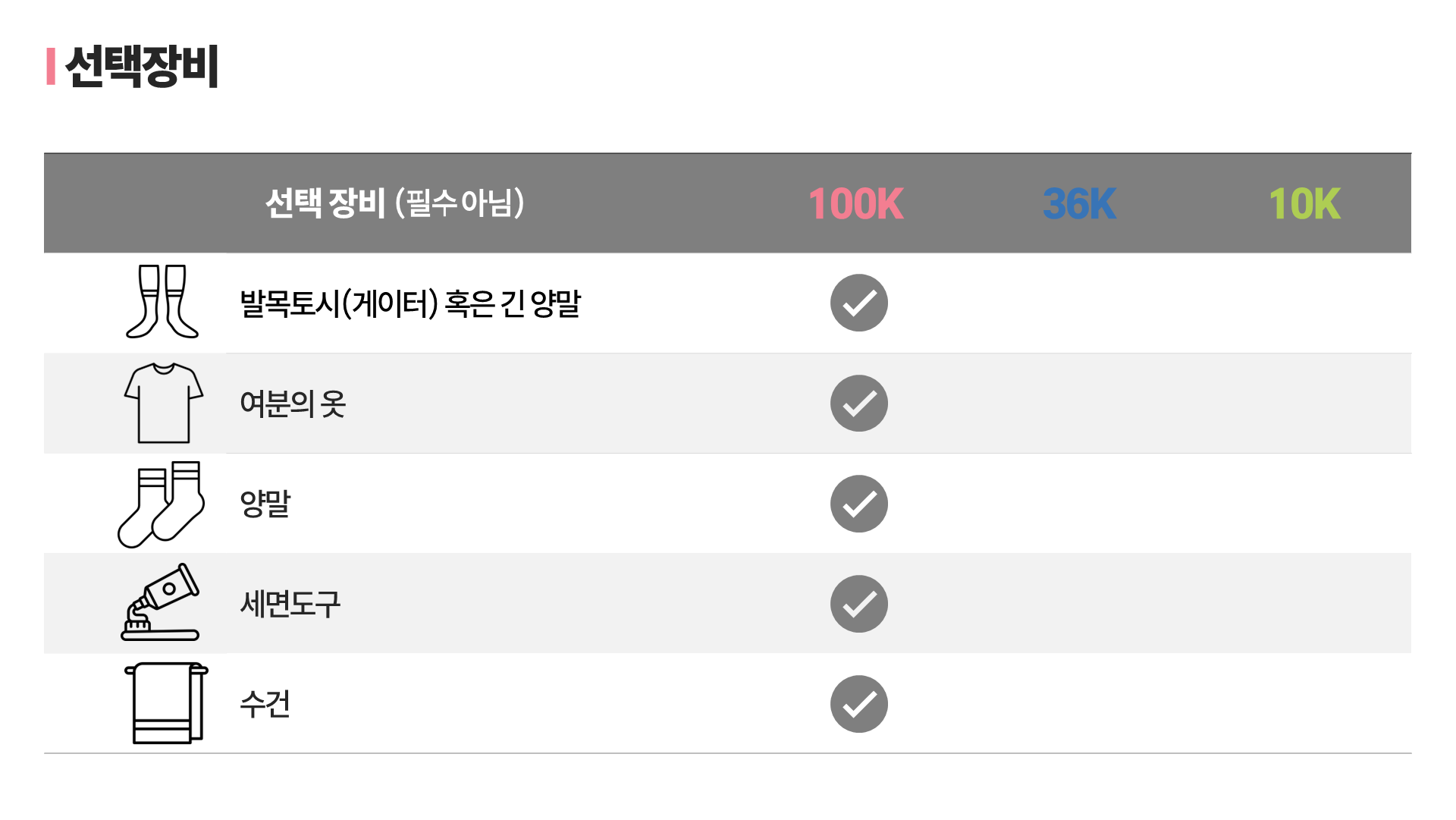The height and width of the screenshot is (820, 1456).
Task: Select the pink 100K column header
Action: click(x=855, y=204)
